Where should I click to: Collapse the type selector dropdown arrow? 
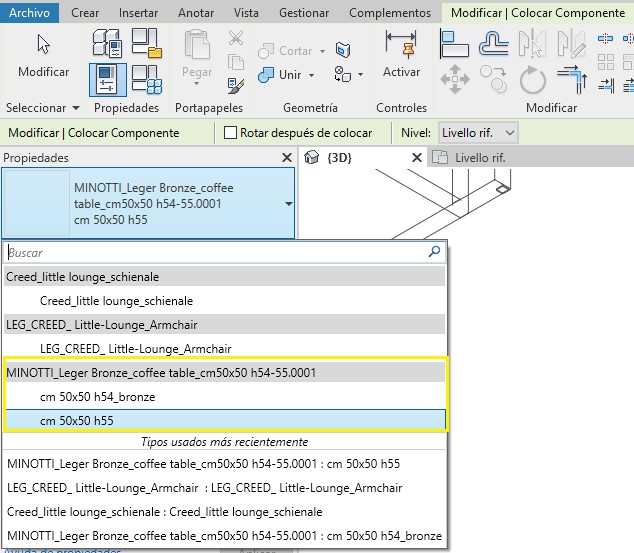289,203
